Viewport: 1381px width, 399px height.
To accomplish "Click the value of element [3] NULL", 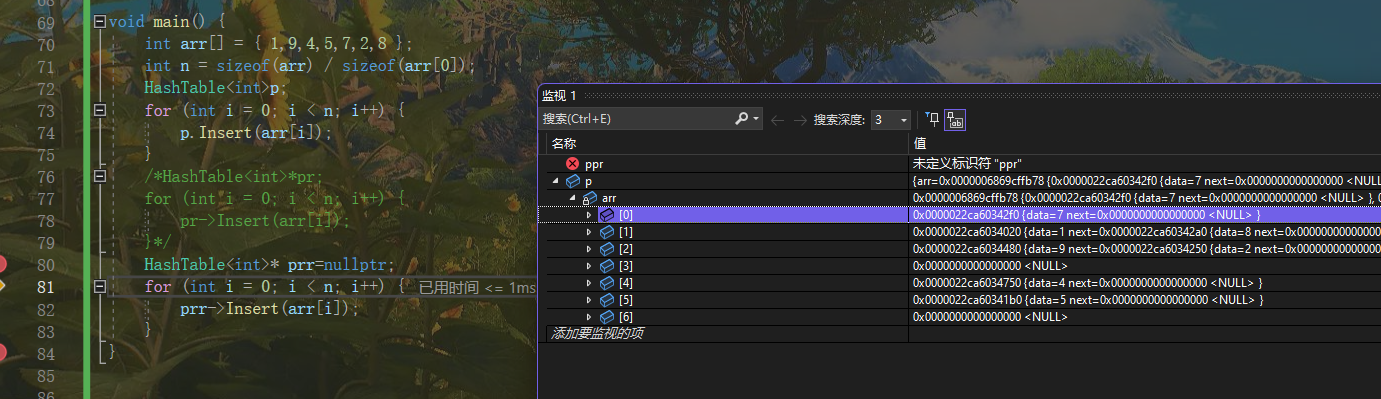I will point(990,266).
